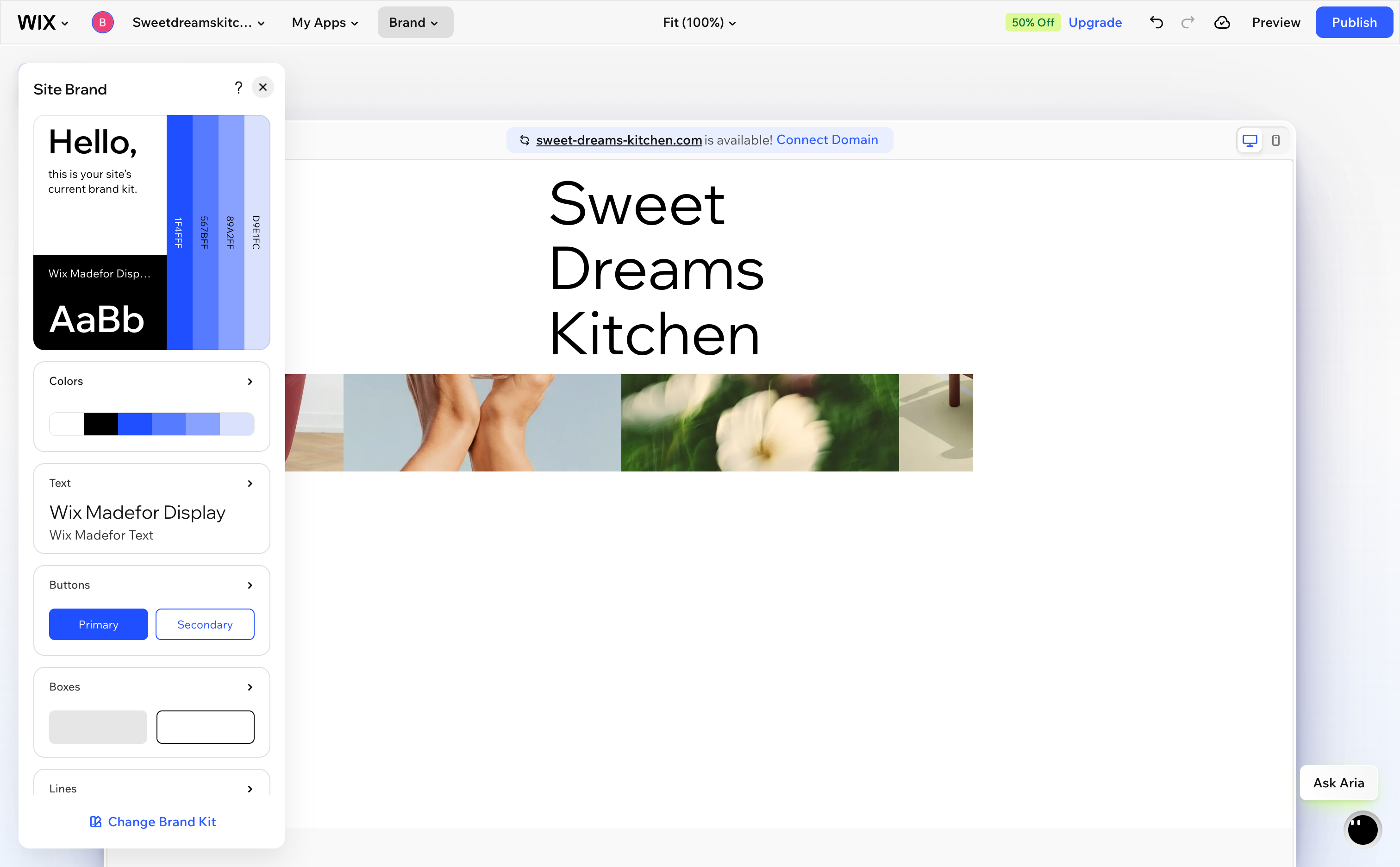Screen dimensions: 1400x867
Task: Click the Hello, brand kit preview
Action: pyautogui.click(x=100, y=185)
